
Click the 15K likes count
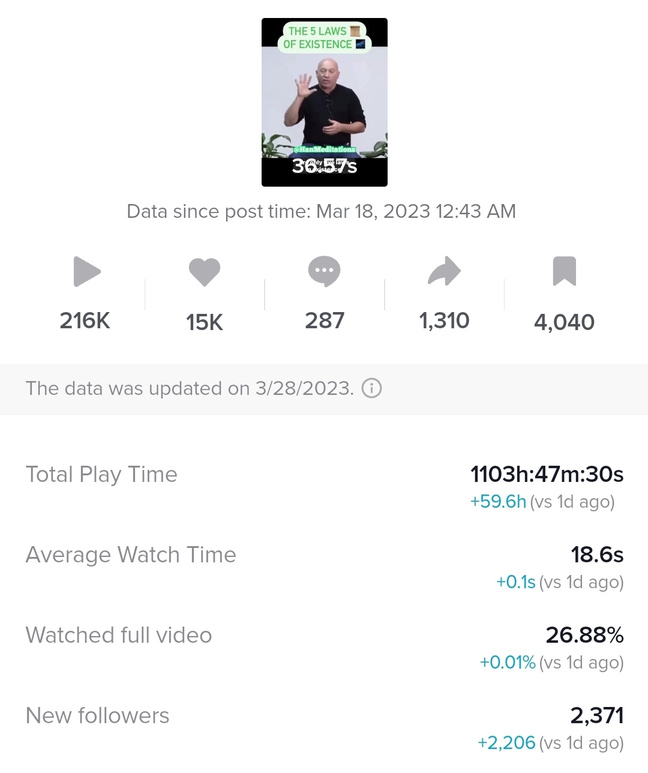204,322
